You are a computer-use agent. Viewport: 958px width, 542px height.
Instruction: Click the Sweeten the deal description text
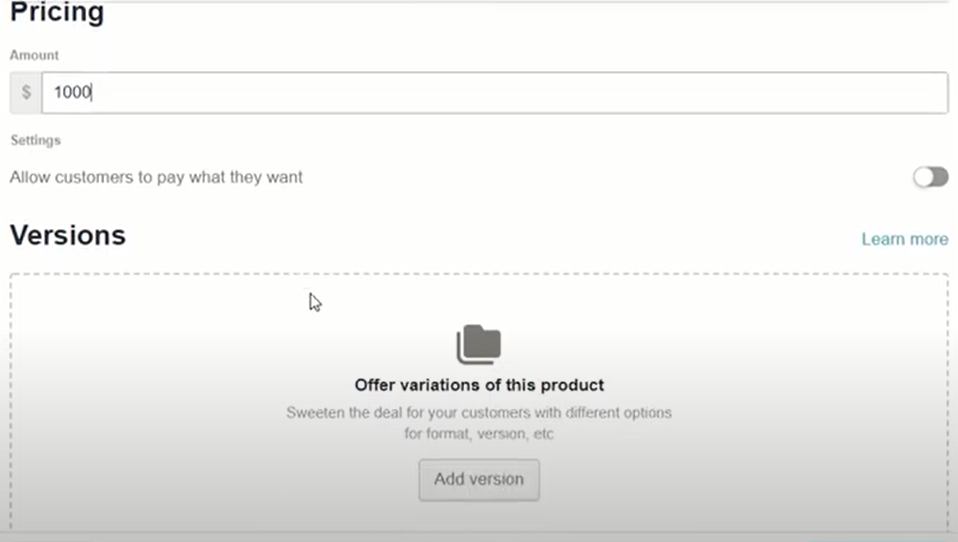[479, 423]
